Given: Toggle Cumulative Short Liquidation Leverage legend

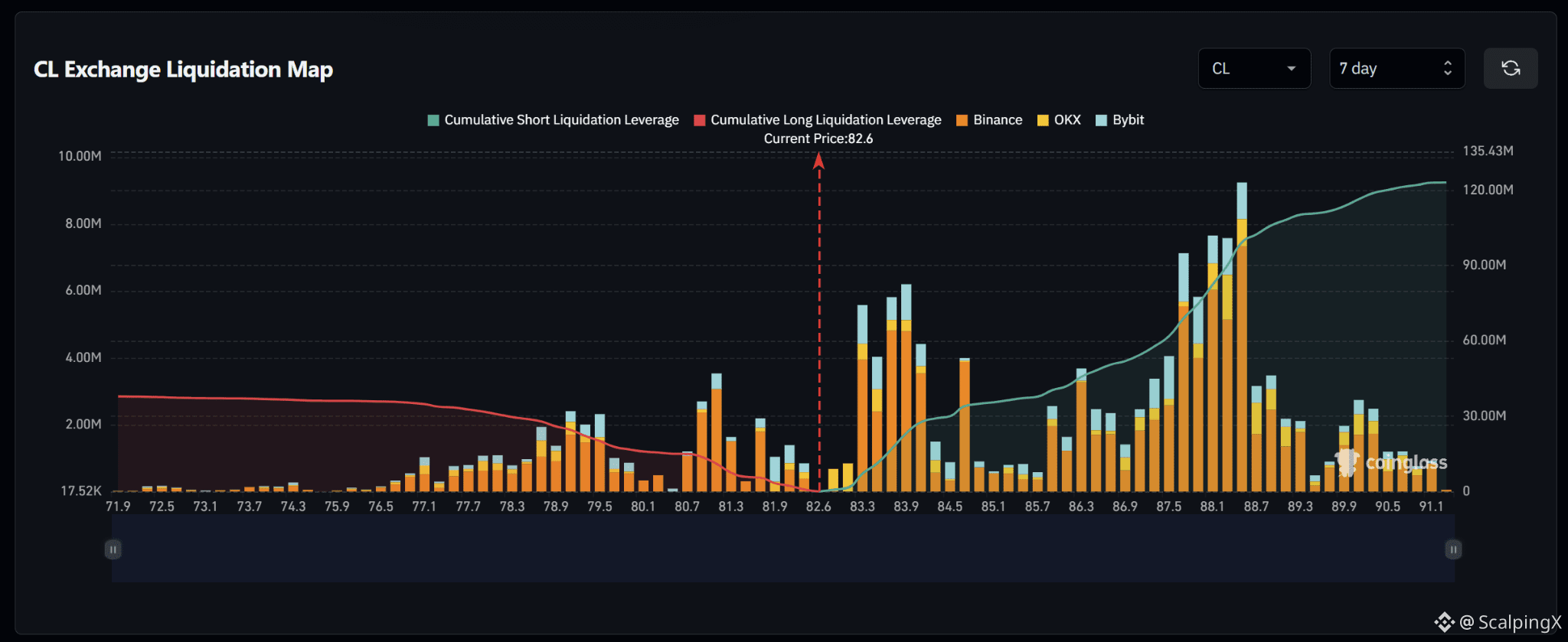Looking at the screenshot, I should pyautogui.click(x=553, y=120).
